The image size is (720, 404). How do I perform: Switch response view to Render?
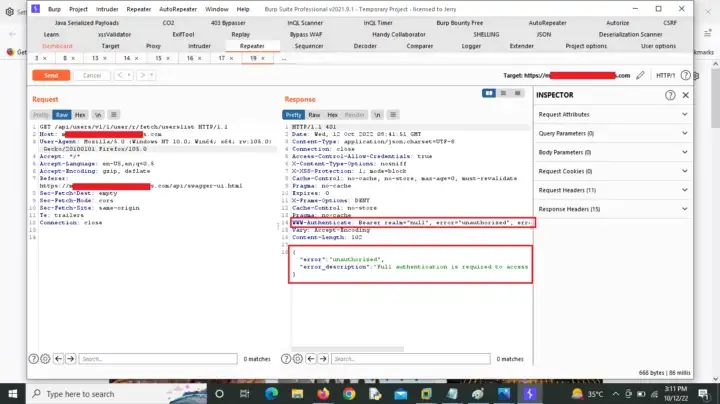(x=354, y=115)
